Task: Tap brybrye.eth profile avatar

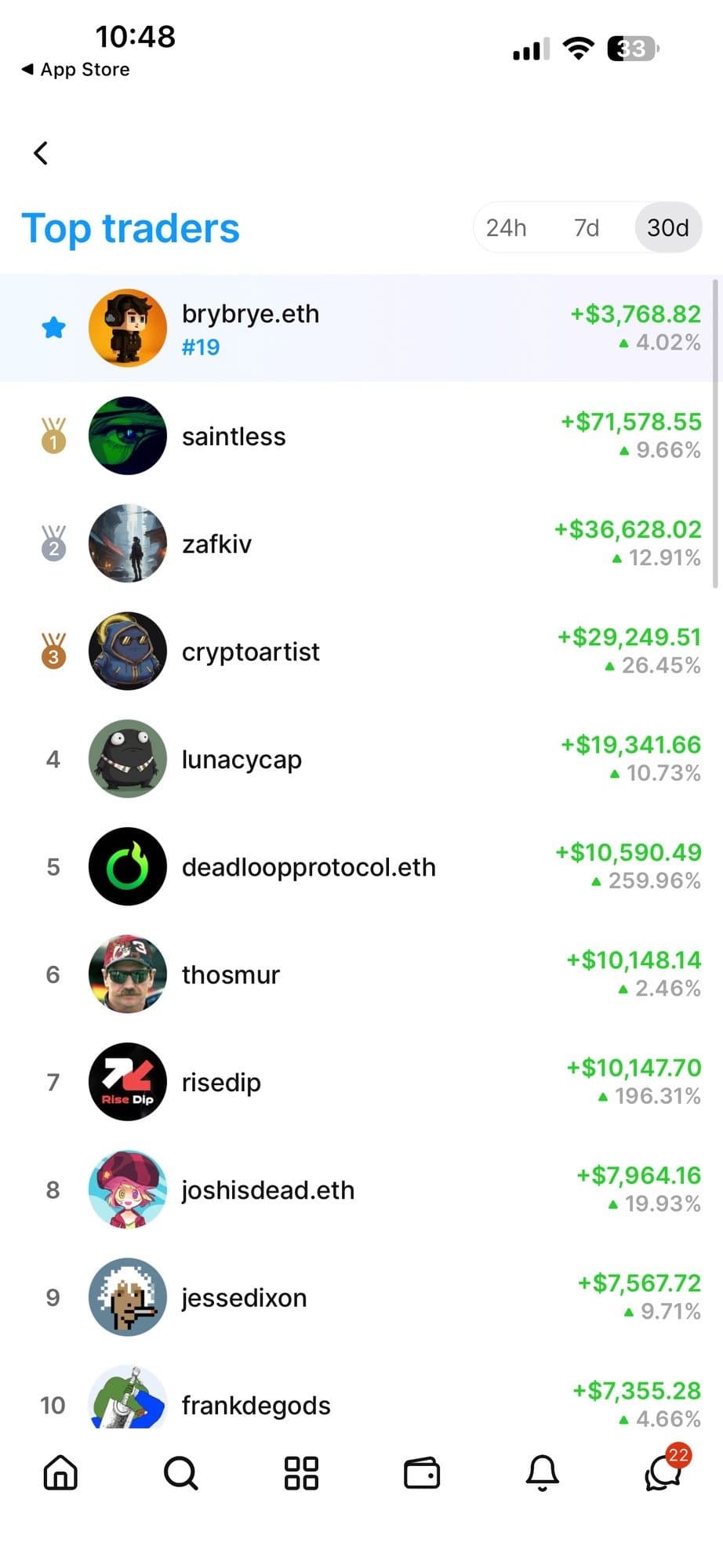Action: point(128,328)
